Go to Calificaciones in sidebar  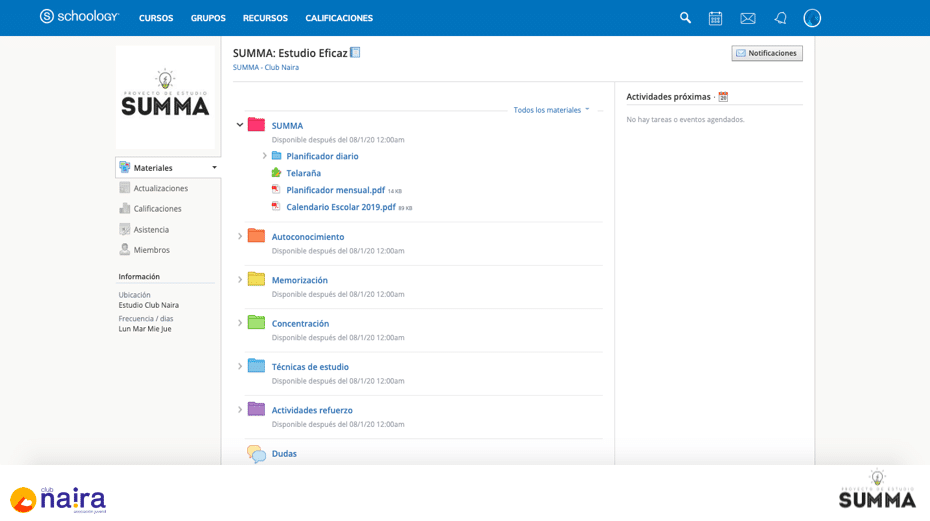pos(158,209)
